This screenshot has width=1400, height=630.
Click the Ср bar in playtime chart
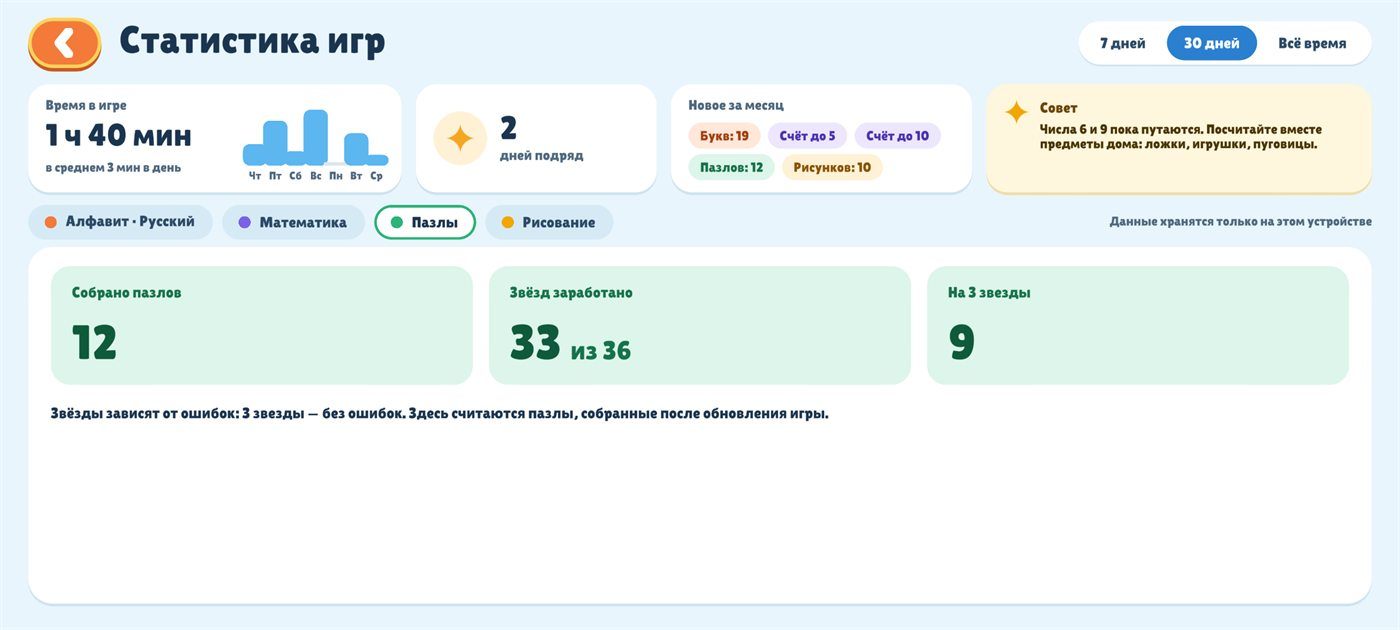coord(377,160)
